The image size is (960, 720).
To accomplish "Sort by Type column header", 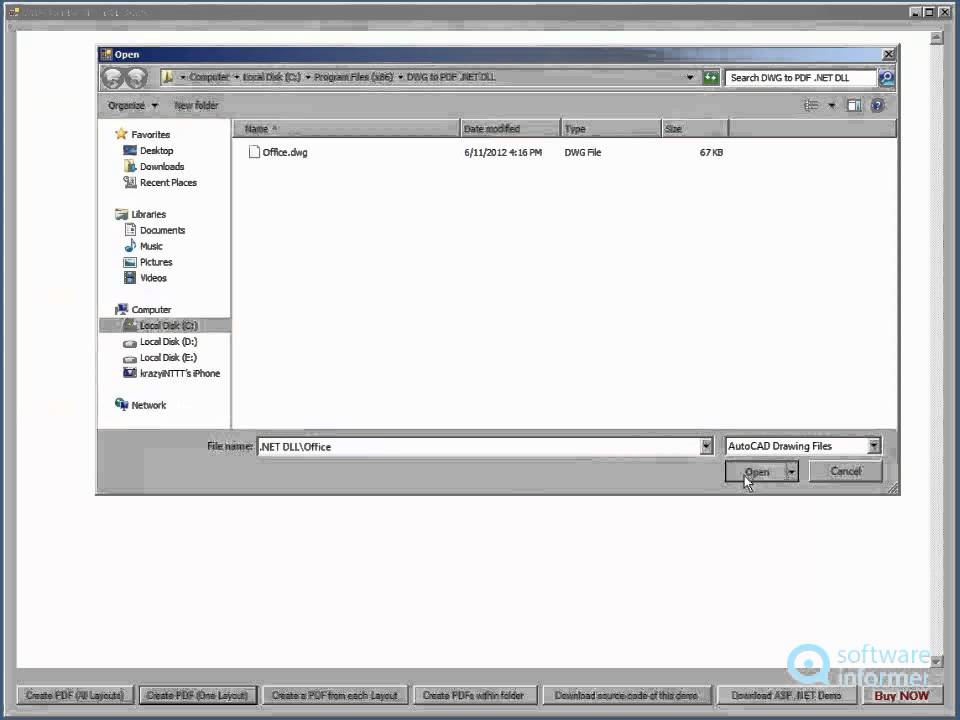I will coord(611,129).
